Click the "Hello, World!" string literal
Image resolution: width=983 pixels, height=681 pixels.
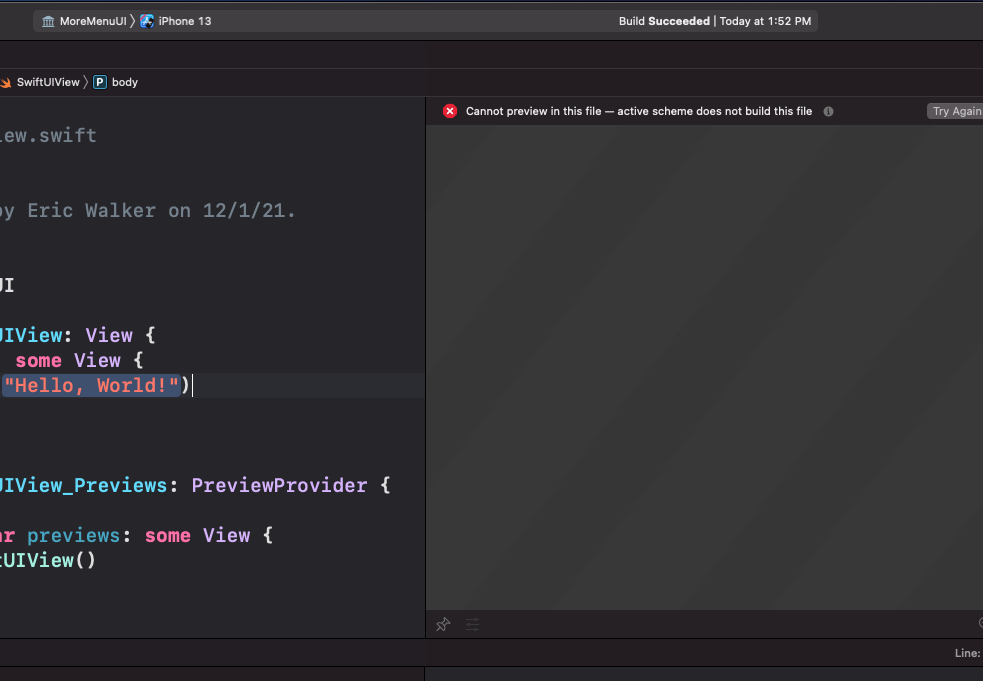click(91, 385)
